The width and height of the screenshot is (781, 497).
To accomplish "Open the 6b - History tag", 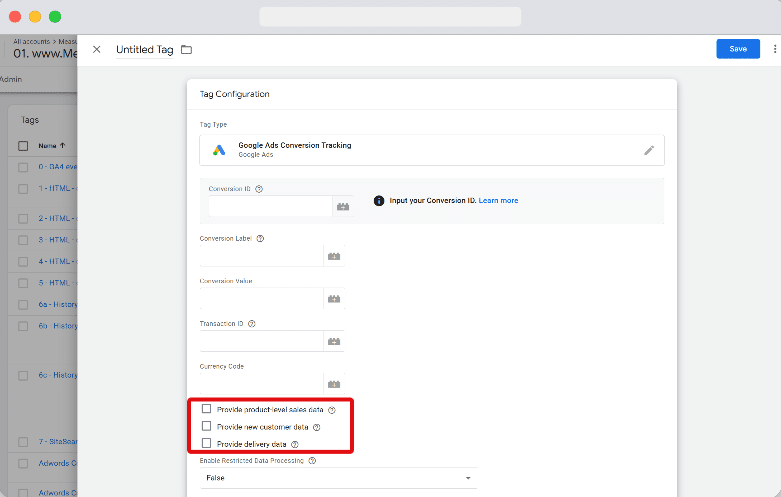I will coord(58,326).
